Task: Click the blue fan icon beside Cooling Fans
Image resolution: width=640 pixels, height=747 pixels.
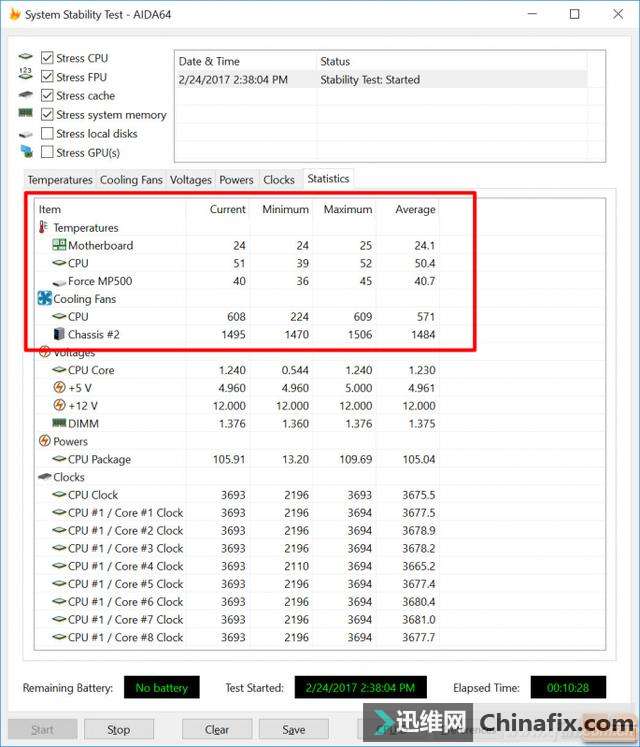Action: 44,298
